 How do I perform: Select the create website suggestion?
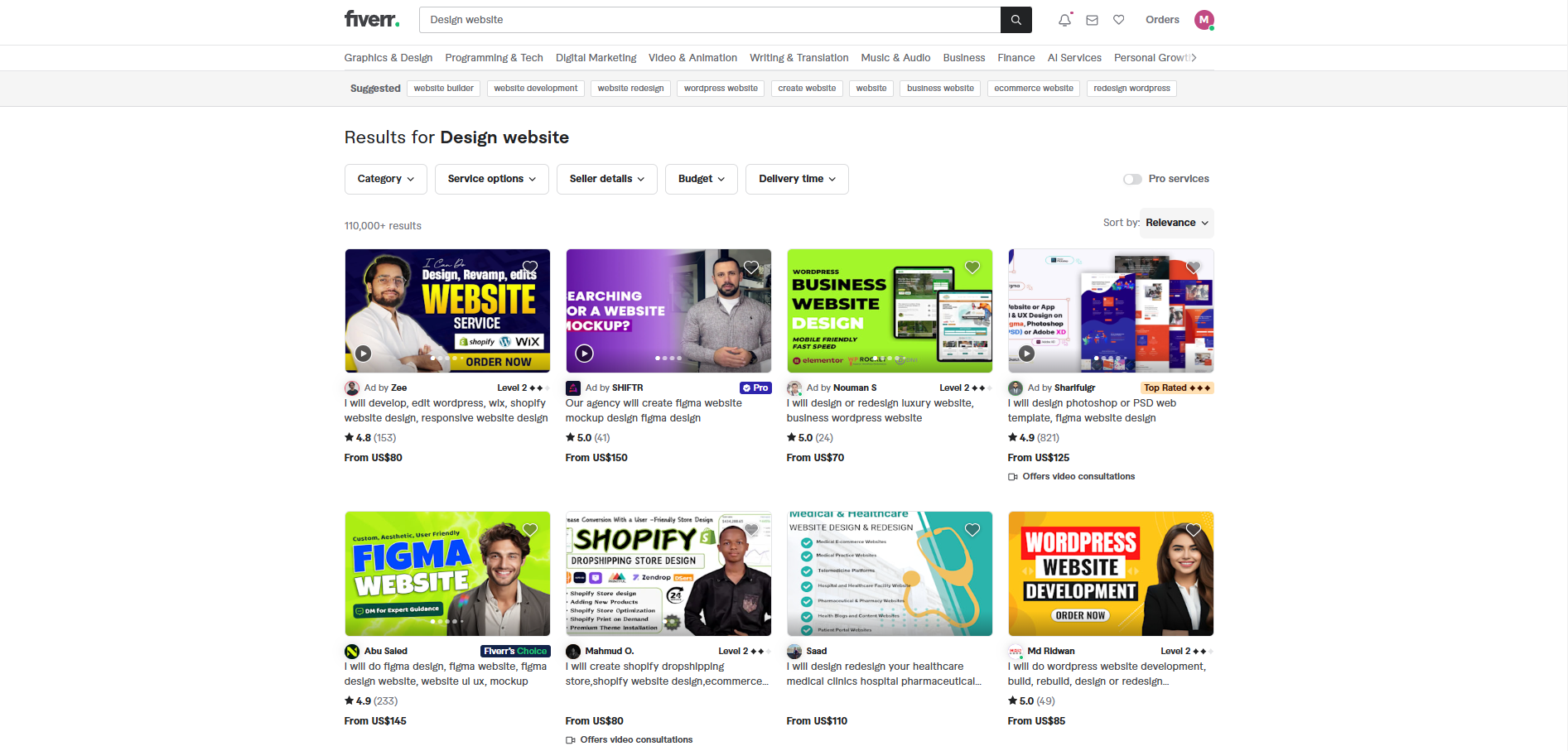(807, 89)
